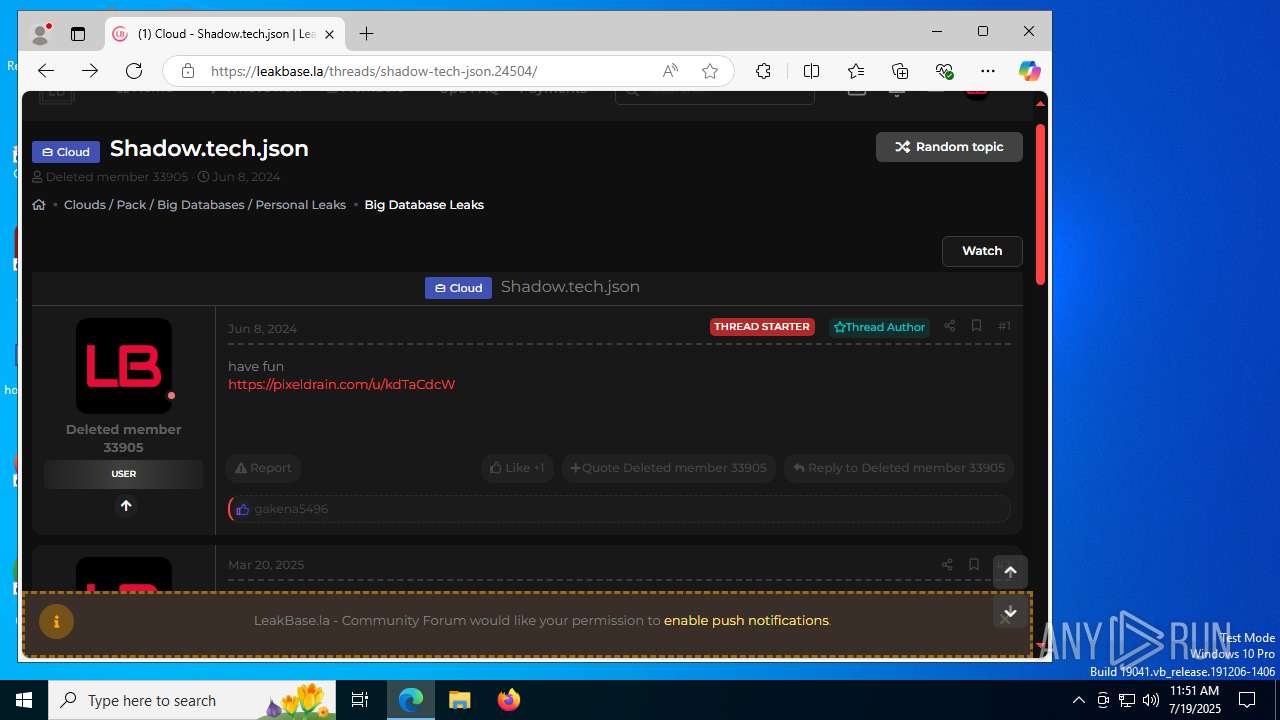Open Favorites list icon
Screen dimensions: 1280x720
[x=856, y=71]
